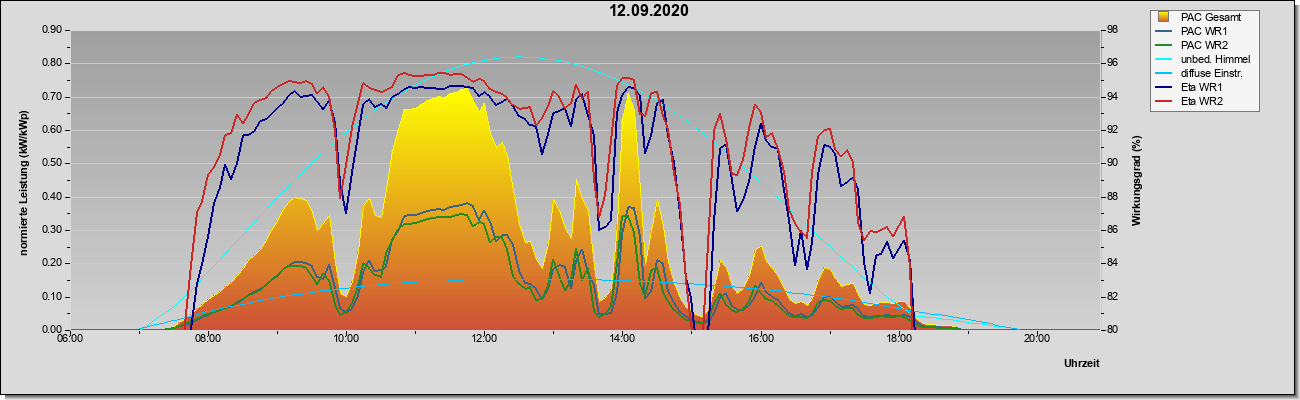Click the 0.50 left axis value
Screen dimensions: 1300x400
[53, 163]
